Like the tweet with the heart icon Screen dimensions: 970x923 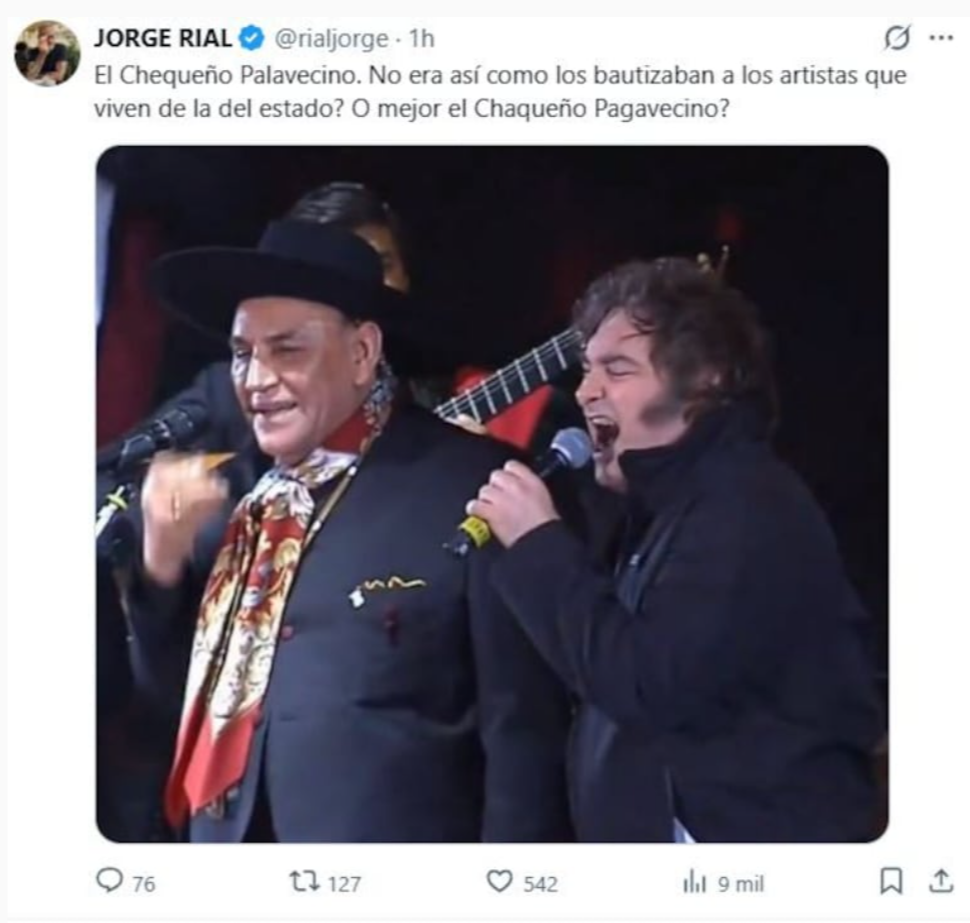[499, 882]
